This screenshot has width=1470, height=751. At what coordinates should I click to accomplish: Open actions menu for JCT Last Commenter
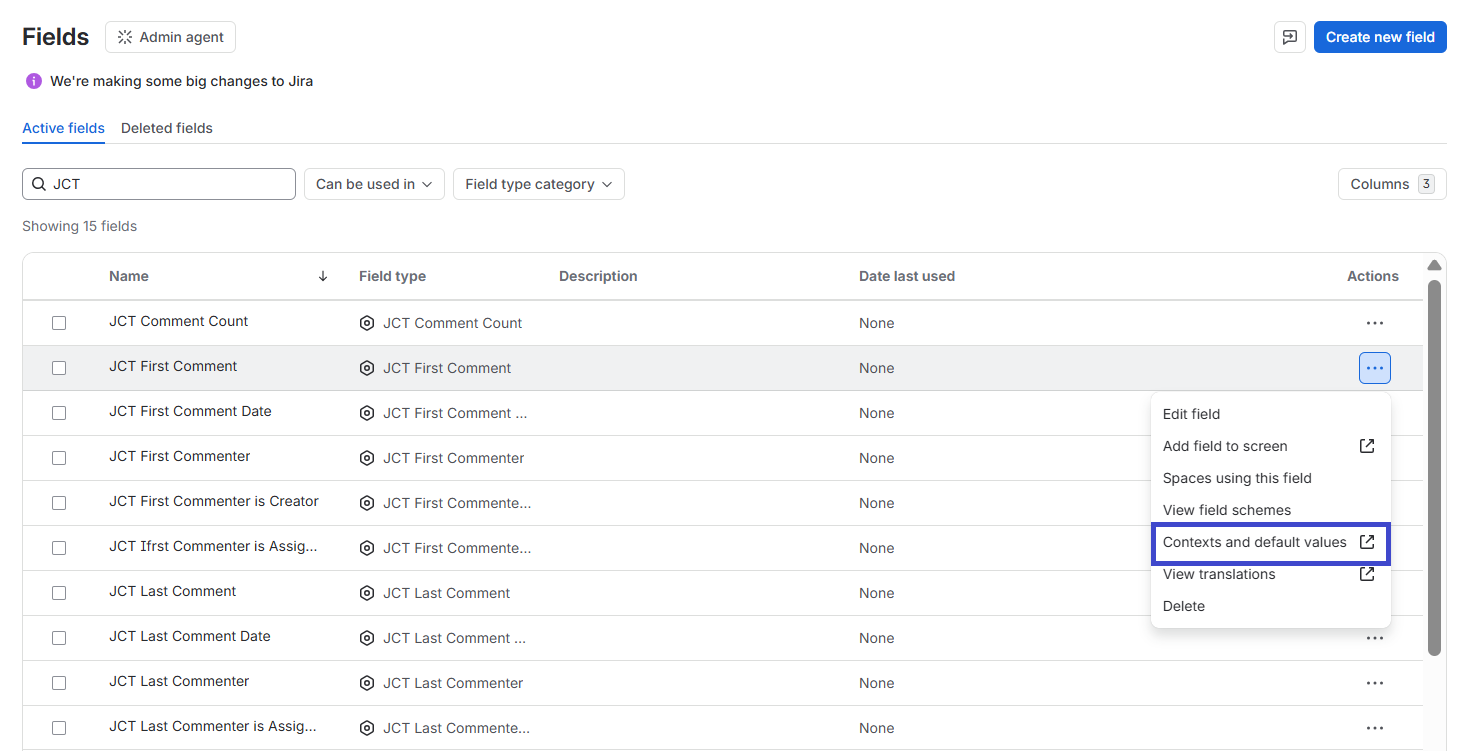(1375, 683)
